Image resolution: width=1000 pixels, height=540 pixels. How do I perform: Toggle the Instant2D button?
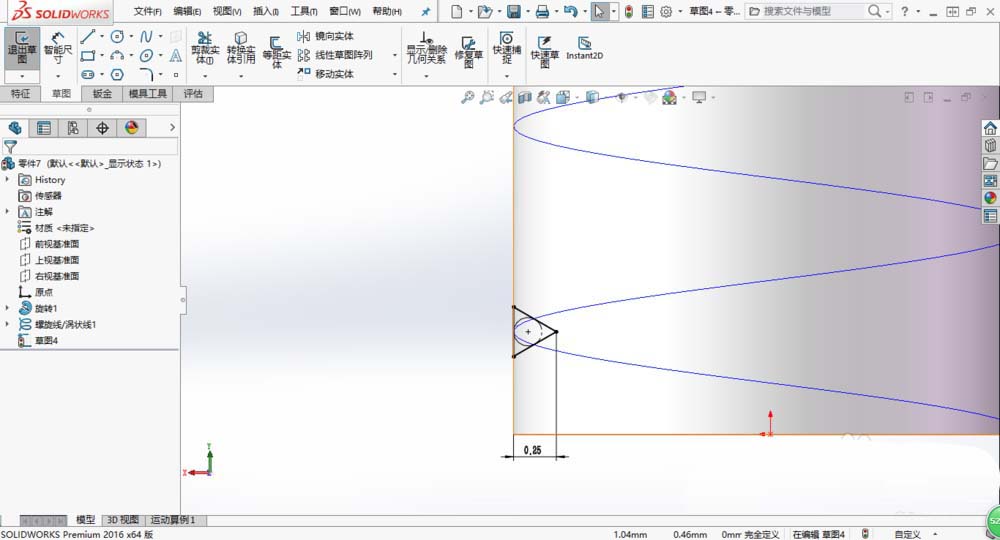(583, 48)
